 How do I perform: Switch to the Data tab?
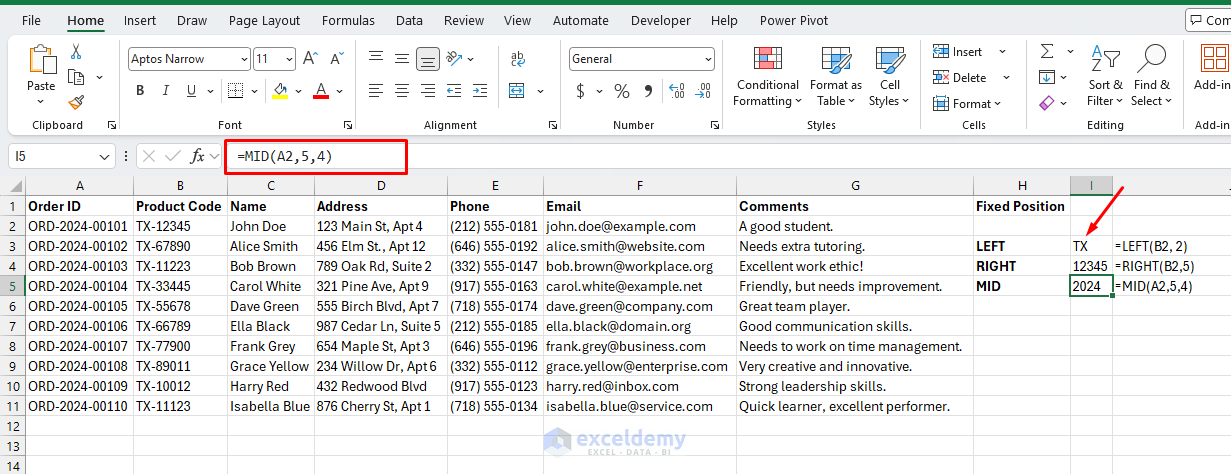coord(409,20)
